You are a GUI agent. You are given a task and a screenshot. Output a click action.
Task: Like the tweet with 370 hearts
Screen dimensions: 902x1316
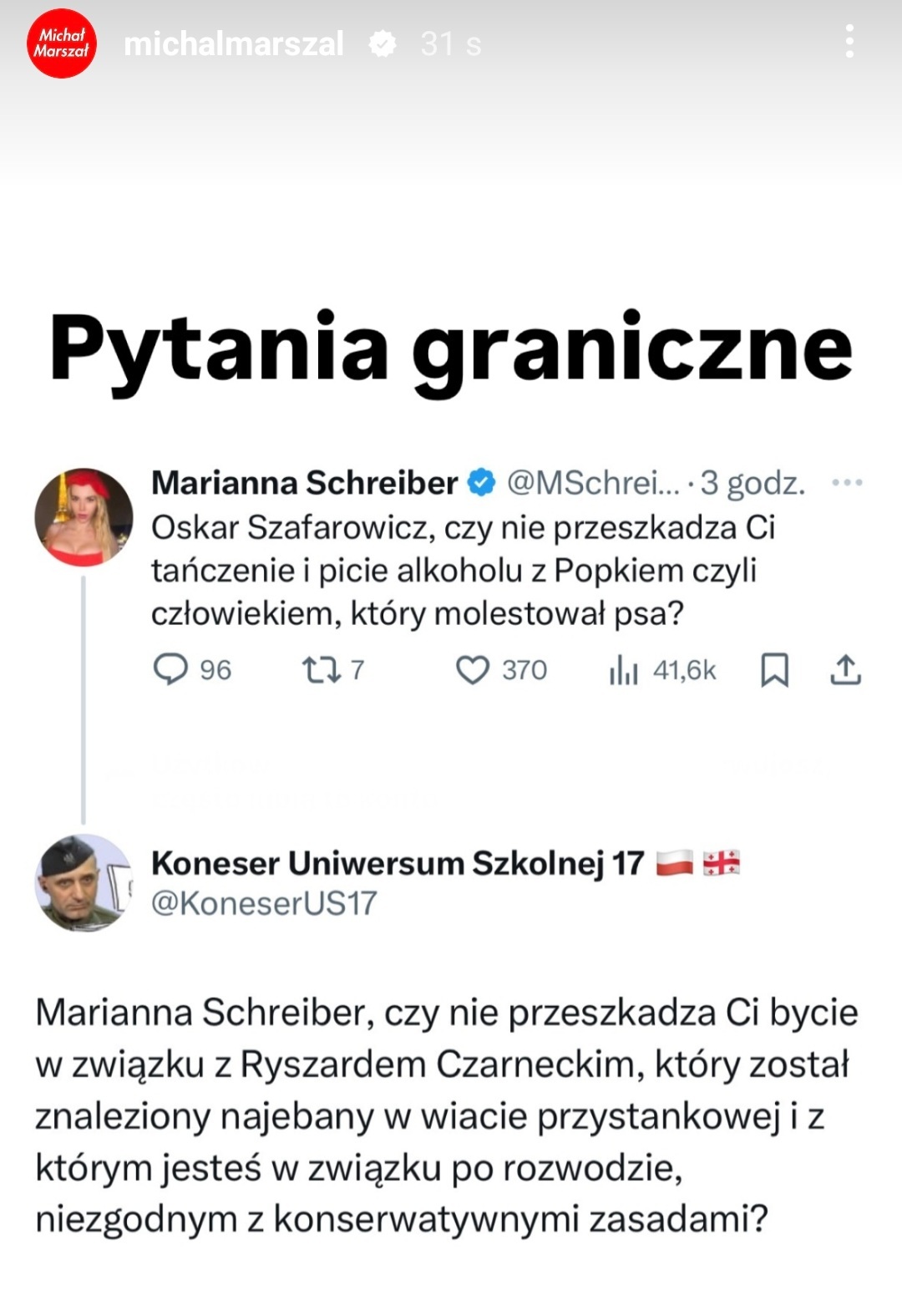point(473,669)
